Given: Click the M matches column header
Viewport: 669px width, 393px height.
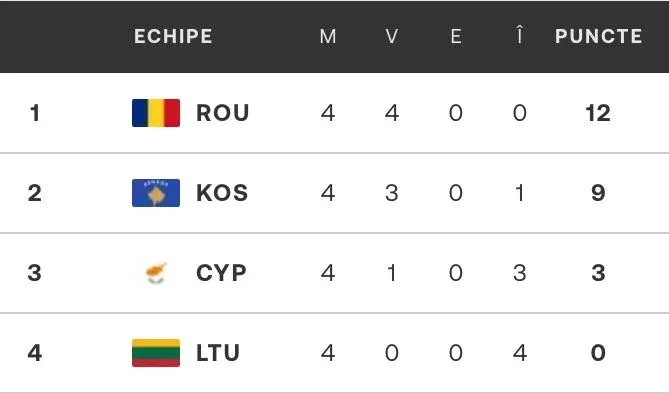Looking at the screenshot, I should pyautogui.click(x=328, y=36).
